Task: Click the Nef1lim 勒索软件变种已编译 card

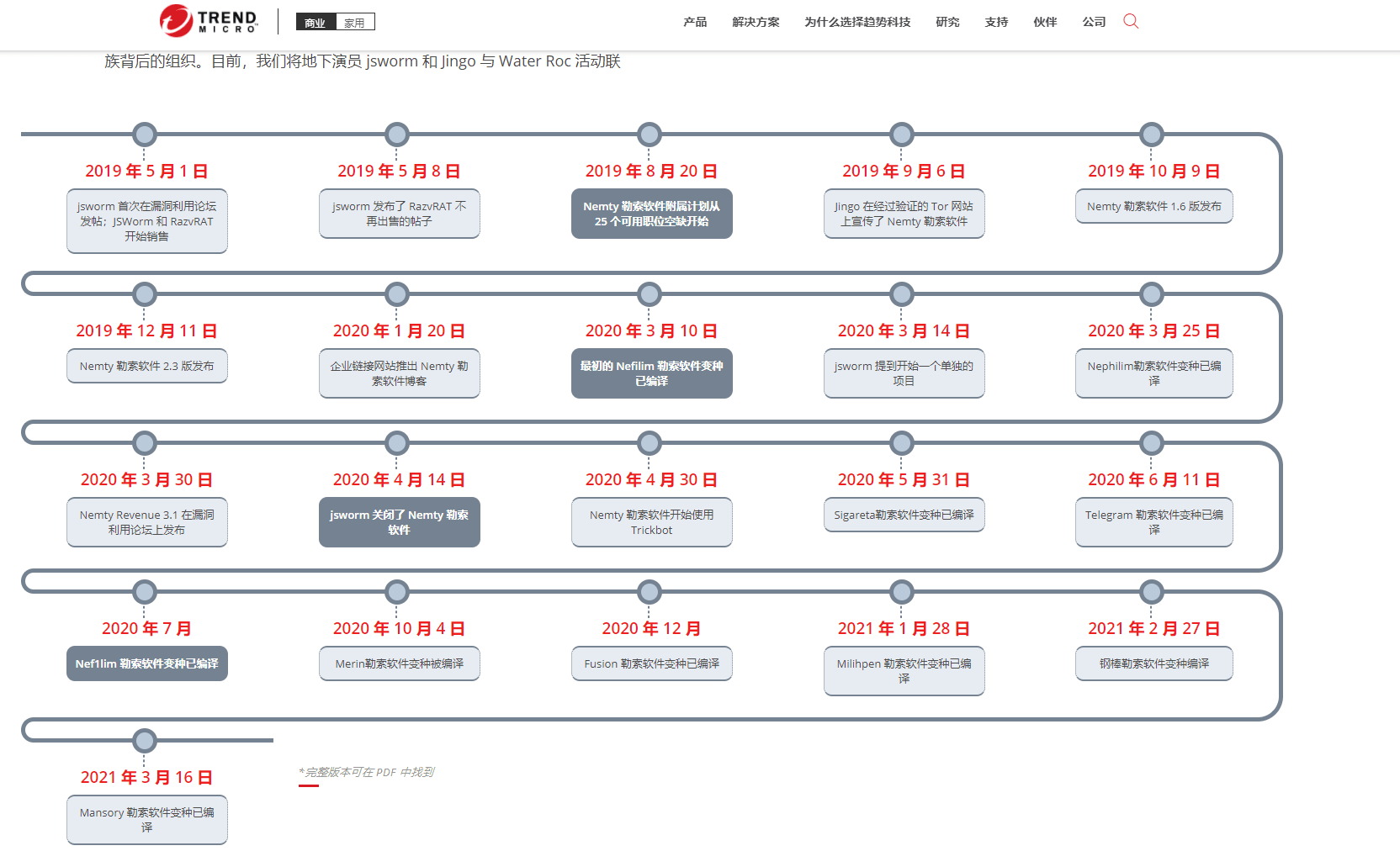Action: pyautogui.click(x=147, y=663)
